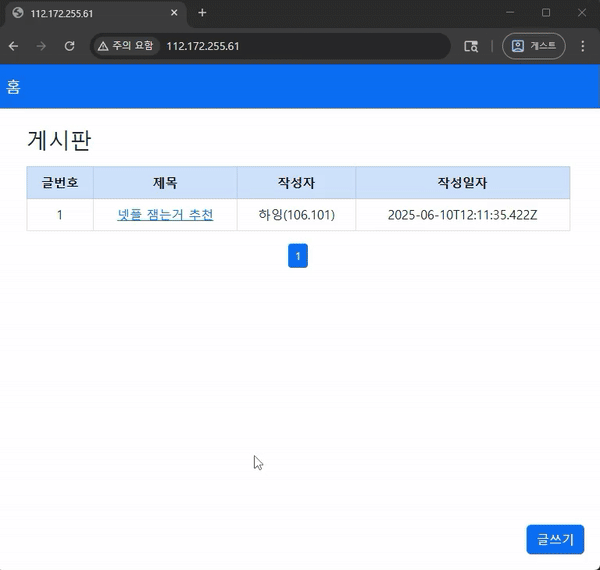Maximize the browser window
Screen dimensions: 600x570
pos(546,13)
